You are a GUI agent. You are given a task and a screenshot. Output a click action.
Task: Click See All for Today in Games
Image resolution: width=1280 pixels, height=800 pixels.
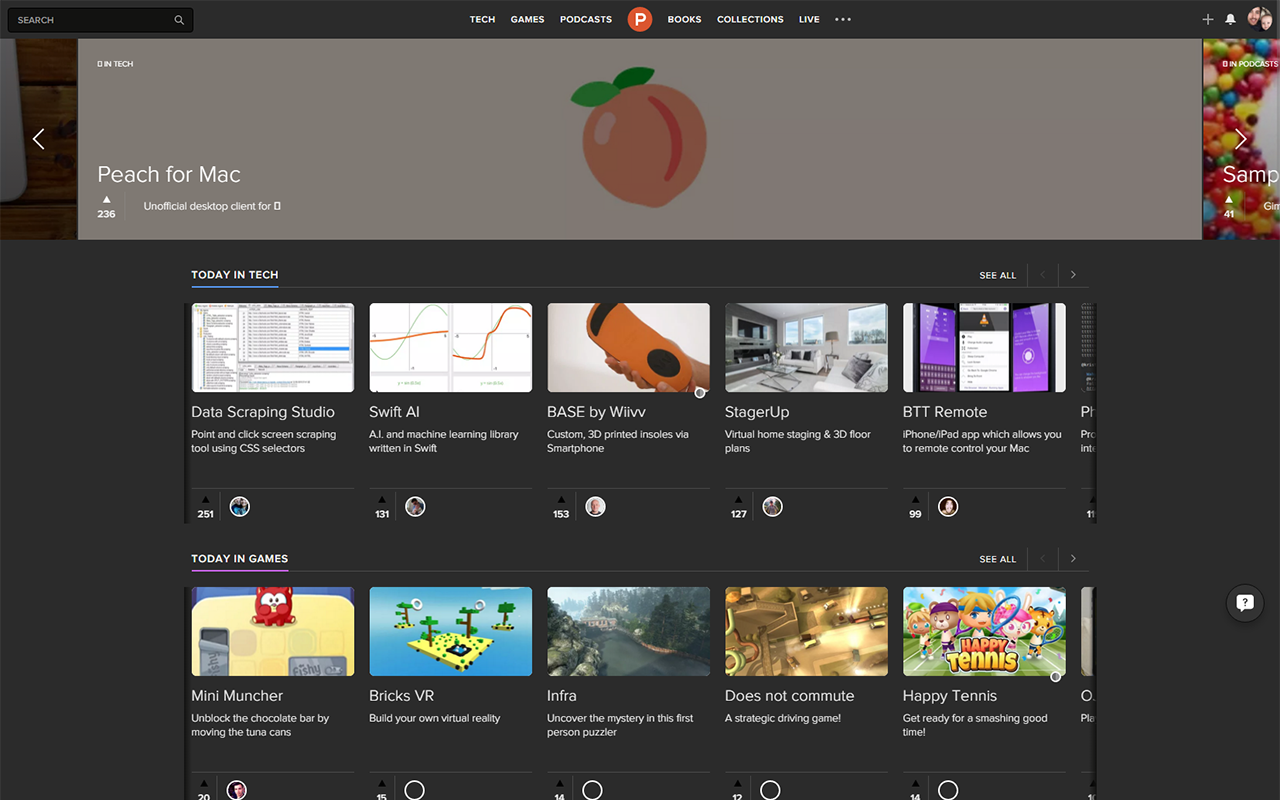[x=997, y=559]
